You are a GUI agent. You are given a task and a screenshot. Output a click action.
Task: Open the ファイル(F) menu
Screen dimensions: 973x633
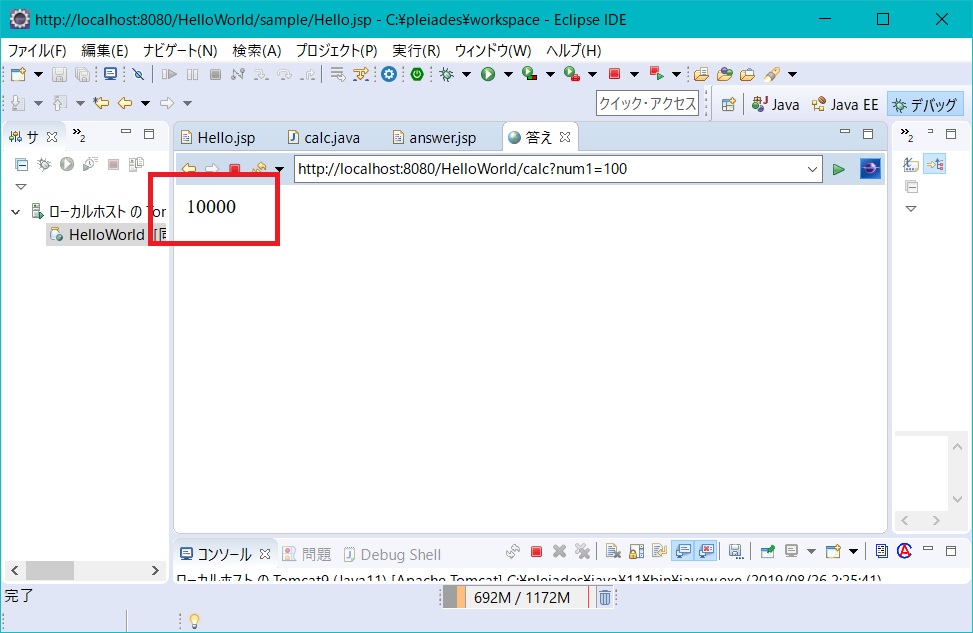click(x=37, y=50)
